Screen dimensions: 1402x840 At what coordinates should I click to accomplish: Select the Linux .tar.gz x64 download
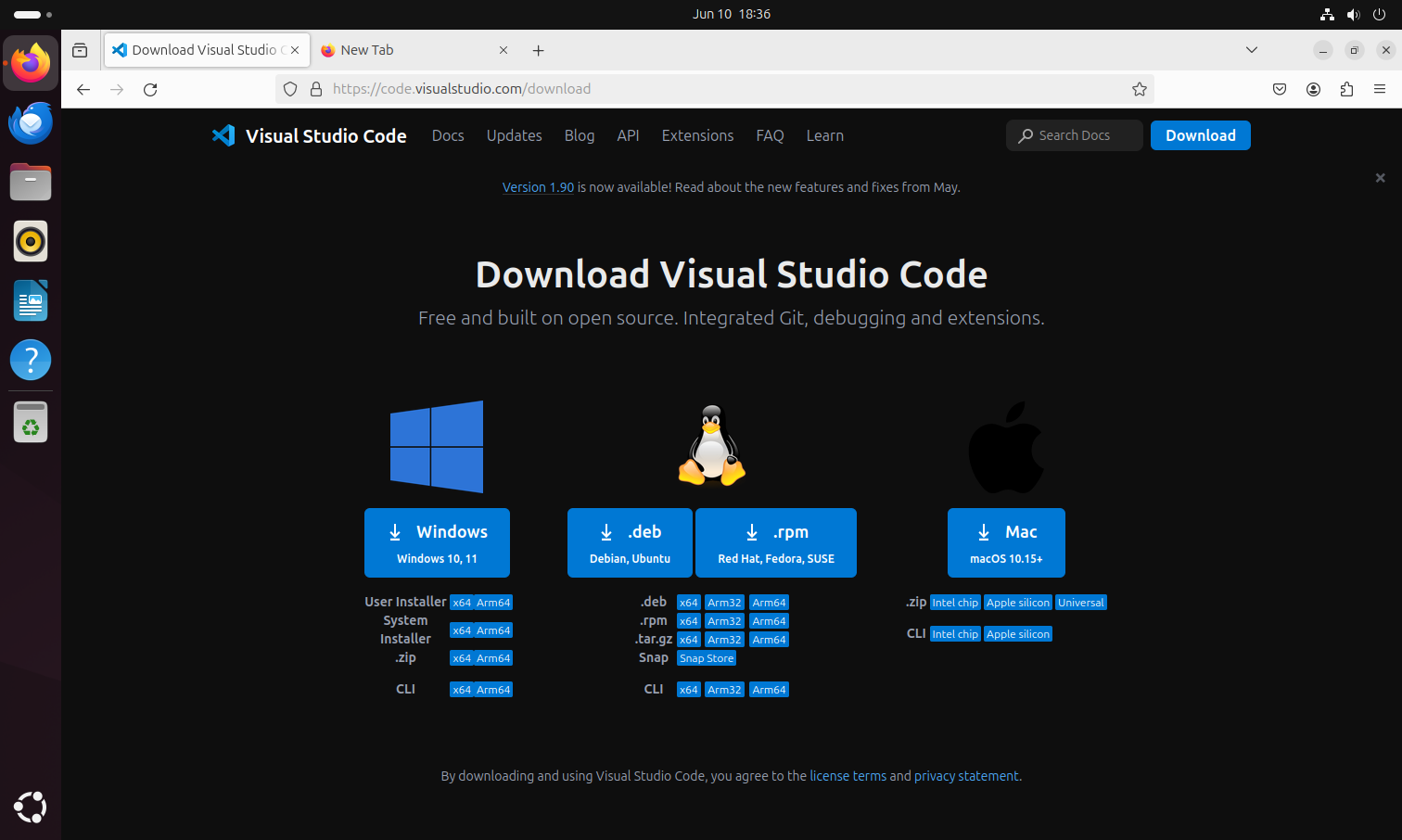[x=688, y=640]
